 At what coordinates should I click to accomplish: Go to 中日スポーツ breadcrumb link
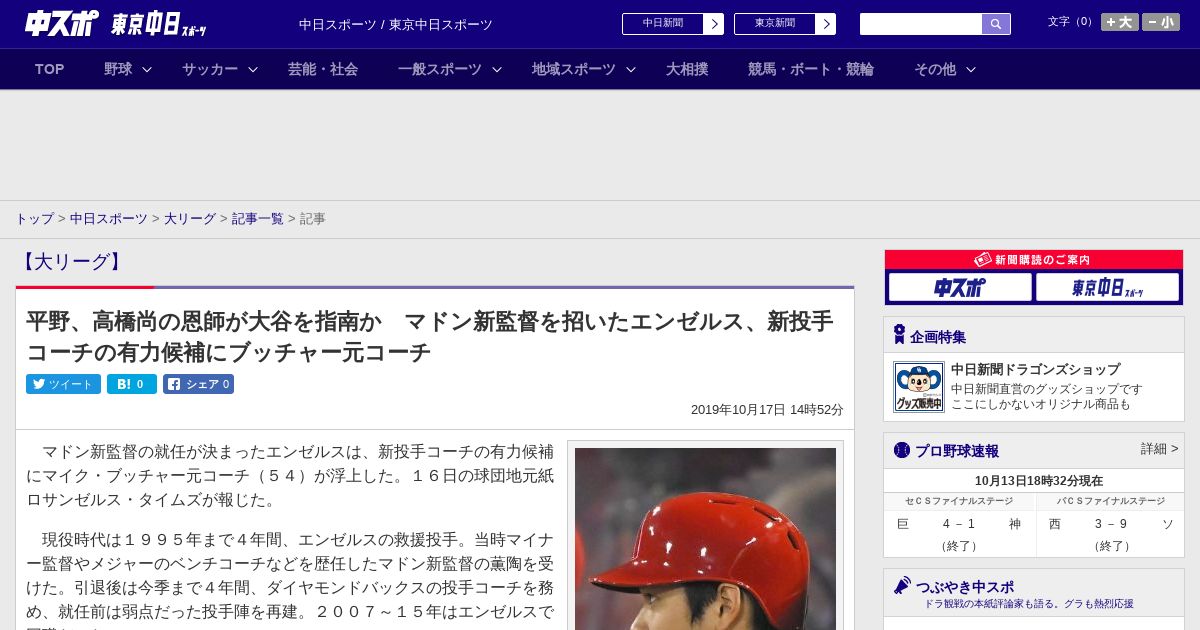[109, 218]
